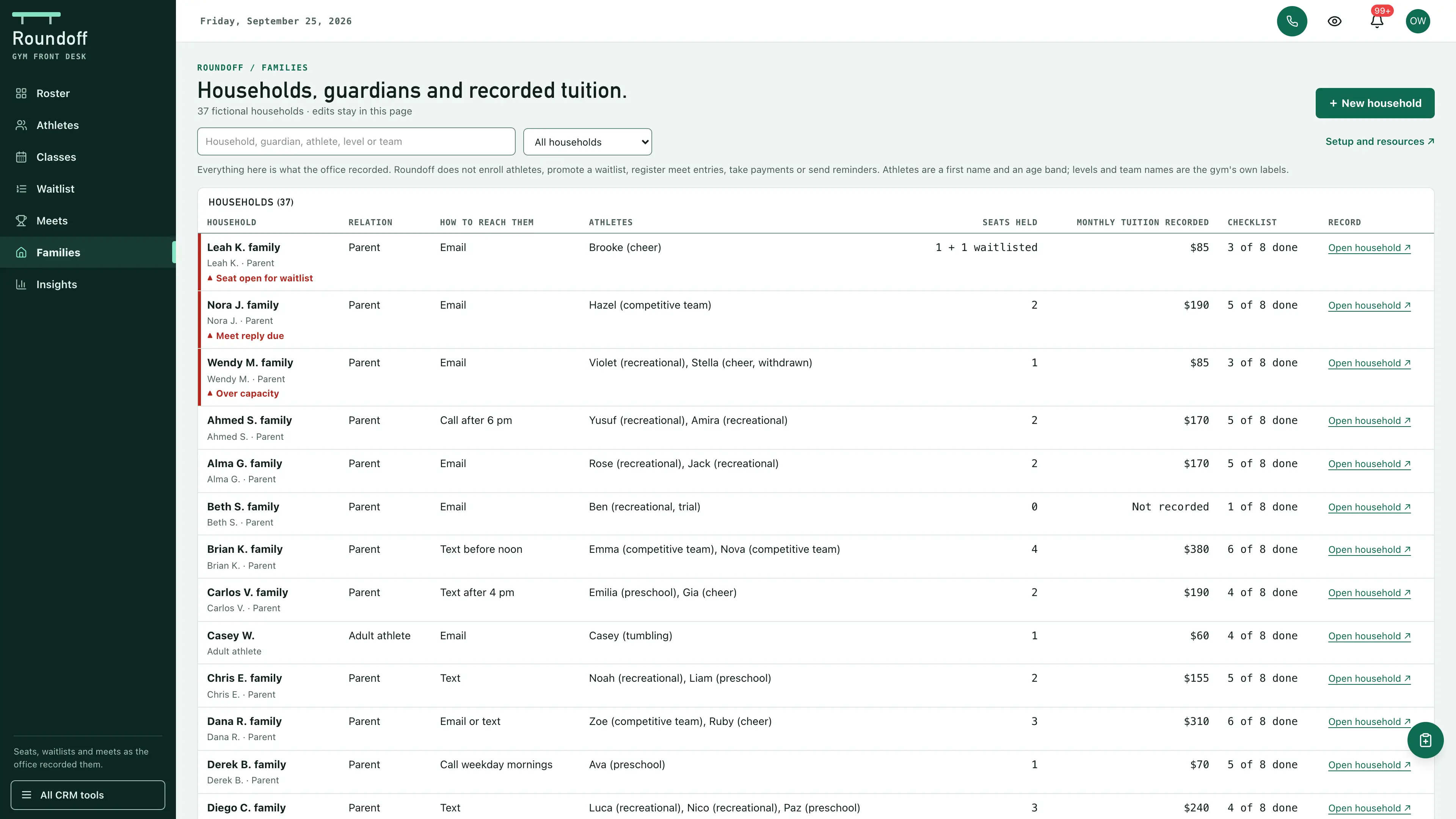The image size is (1456, 819).
Task: Click '1 + 1 waitlisted' seats cell
Action: pos(986,247)
